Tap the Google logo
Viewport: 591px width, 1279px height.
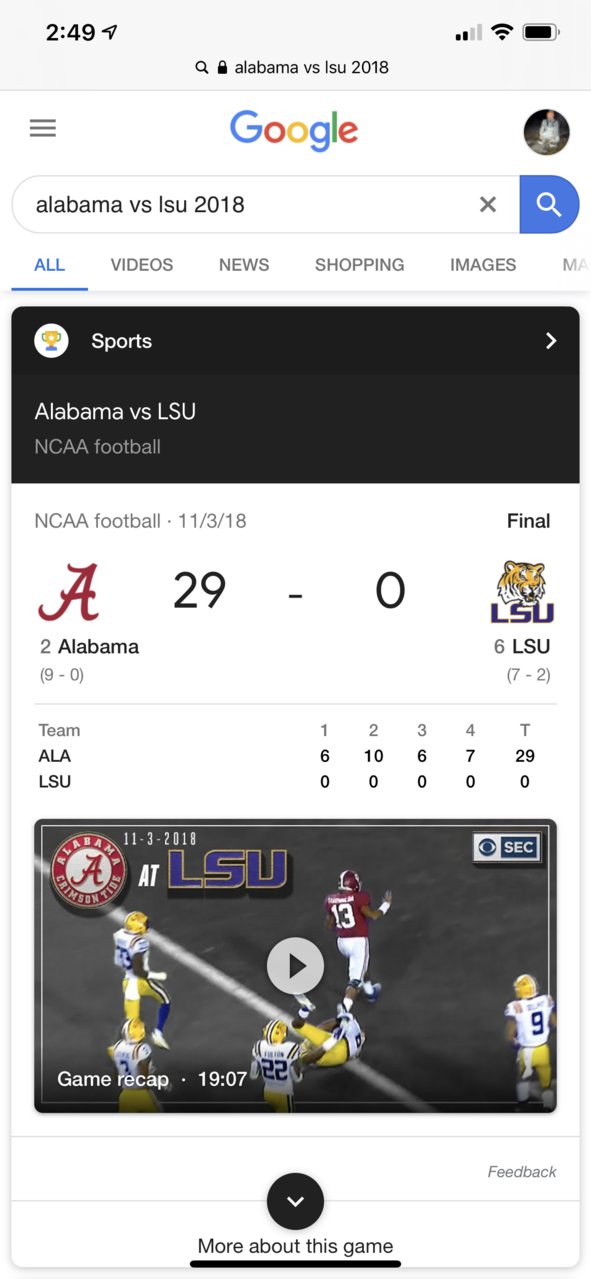point(294,131)
